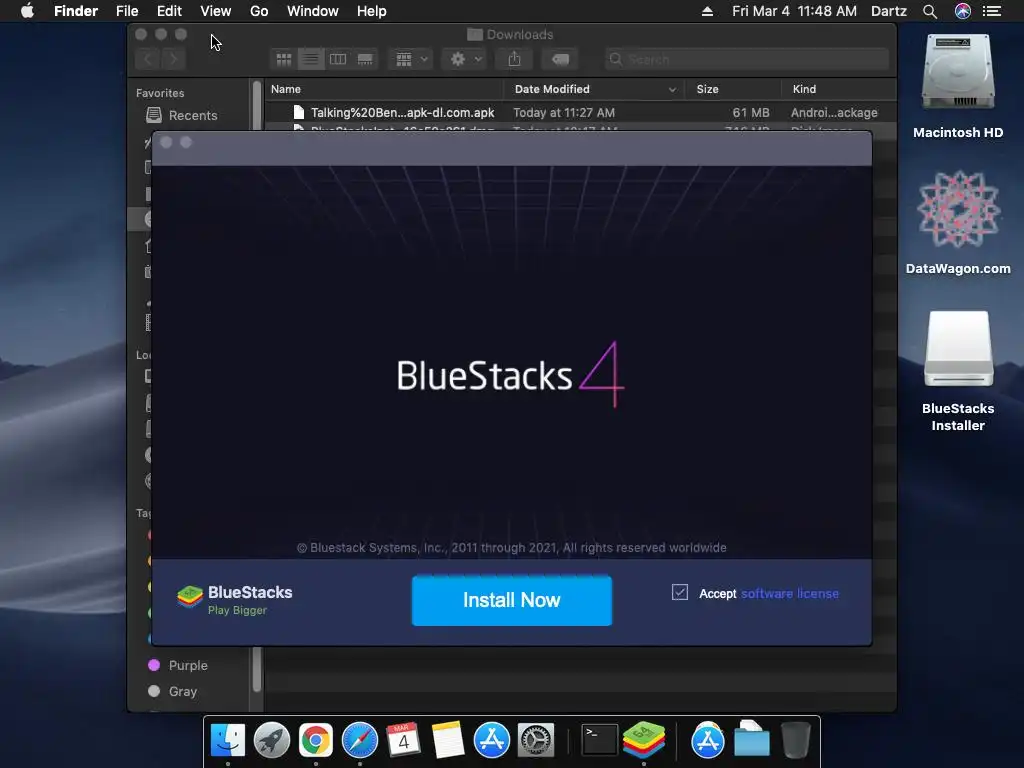Open the Applications folder stack in Dock
The width and height of the screenshot is (1024, 768).
point(707,741)
